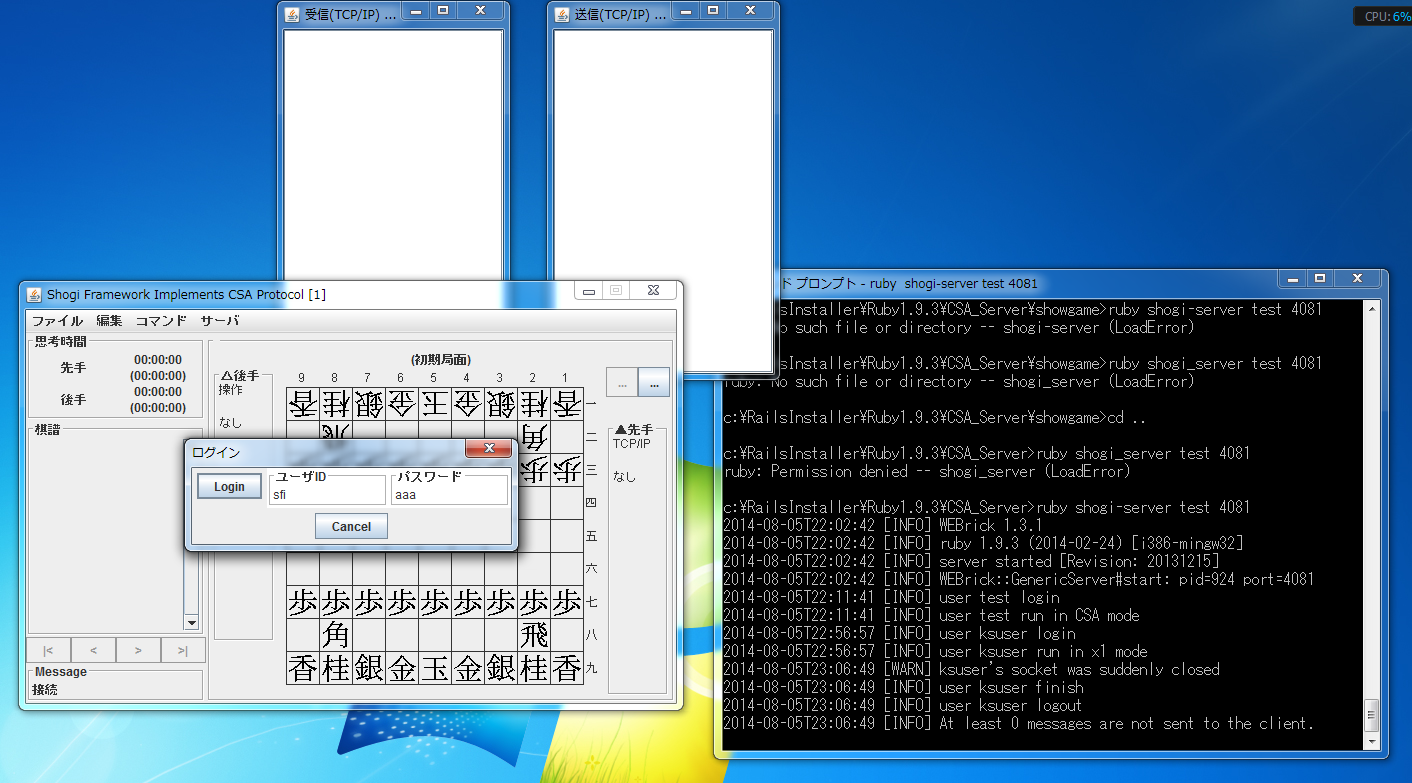Click the 棋譜 list scroll down arrow

click(x=192, y=622)
